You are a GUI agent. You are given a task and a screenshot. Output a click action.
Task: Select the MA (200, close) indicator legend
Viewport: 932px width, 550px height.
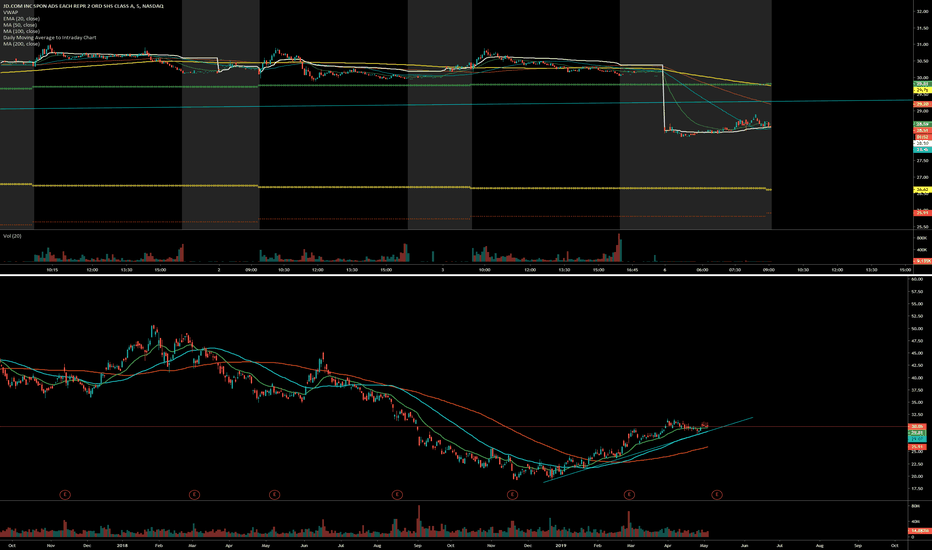pyautogui.click(x=21, y=43)
